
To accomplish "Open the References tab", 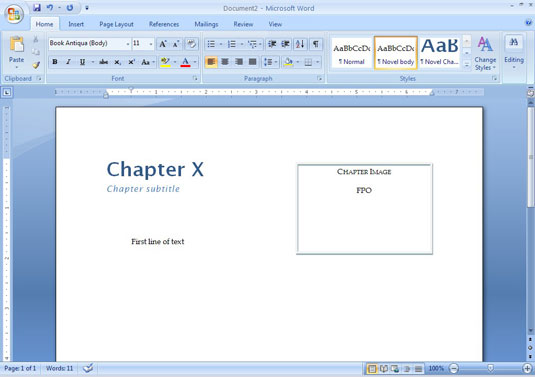I will [x=164, y=24].
